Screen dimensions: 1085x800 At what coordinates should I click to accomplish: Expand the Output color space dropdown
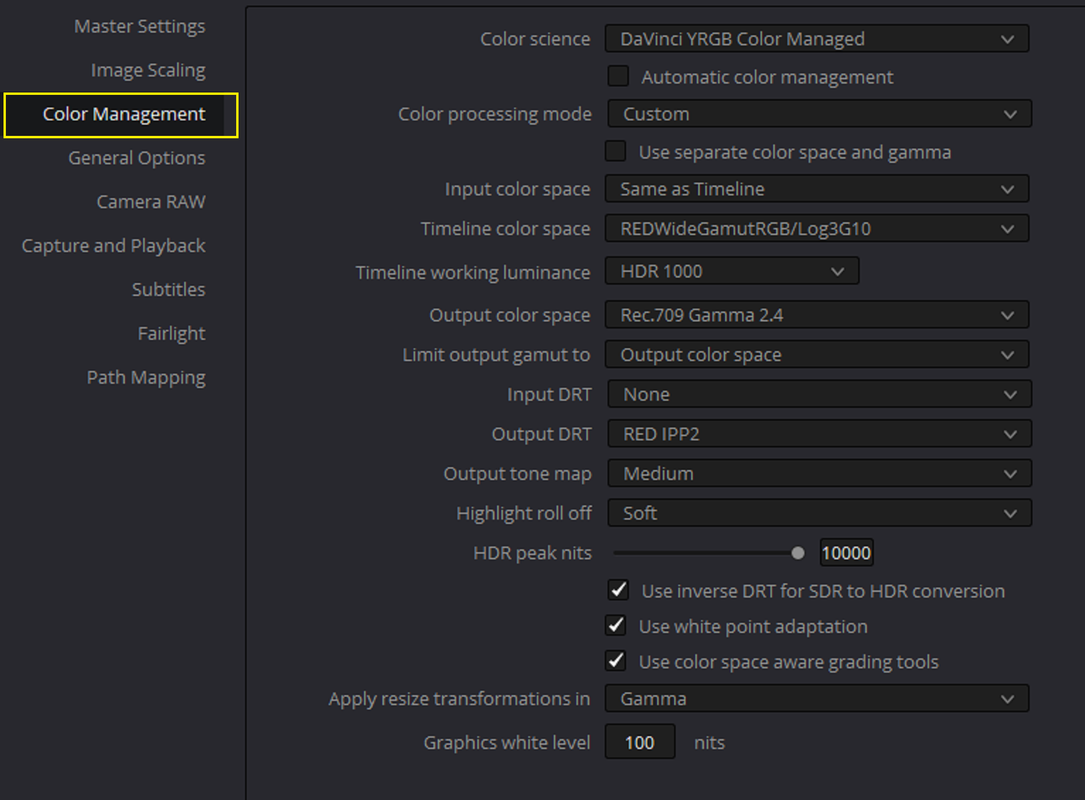pos(817,315)
